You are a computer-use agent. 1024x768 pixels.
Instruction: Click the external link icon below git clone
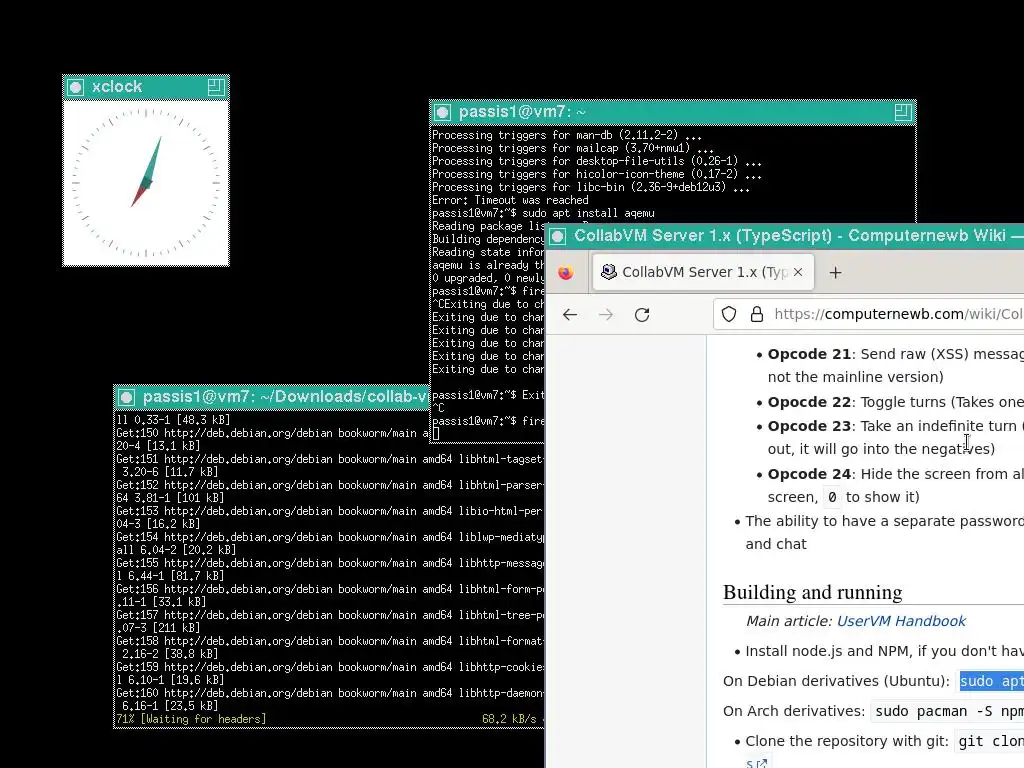coord(761,763)
